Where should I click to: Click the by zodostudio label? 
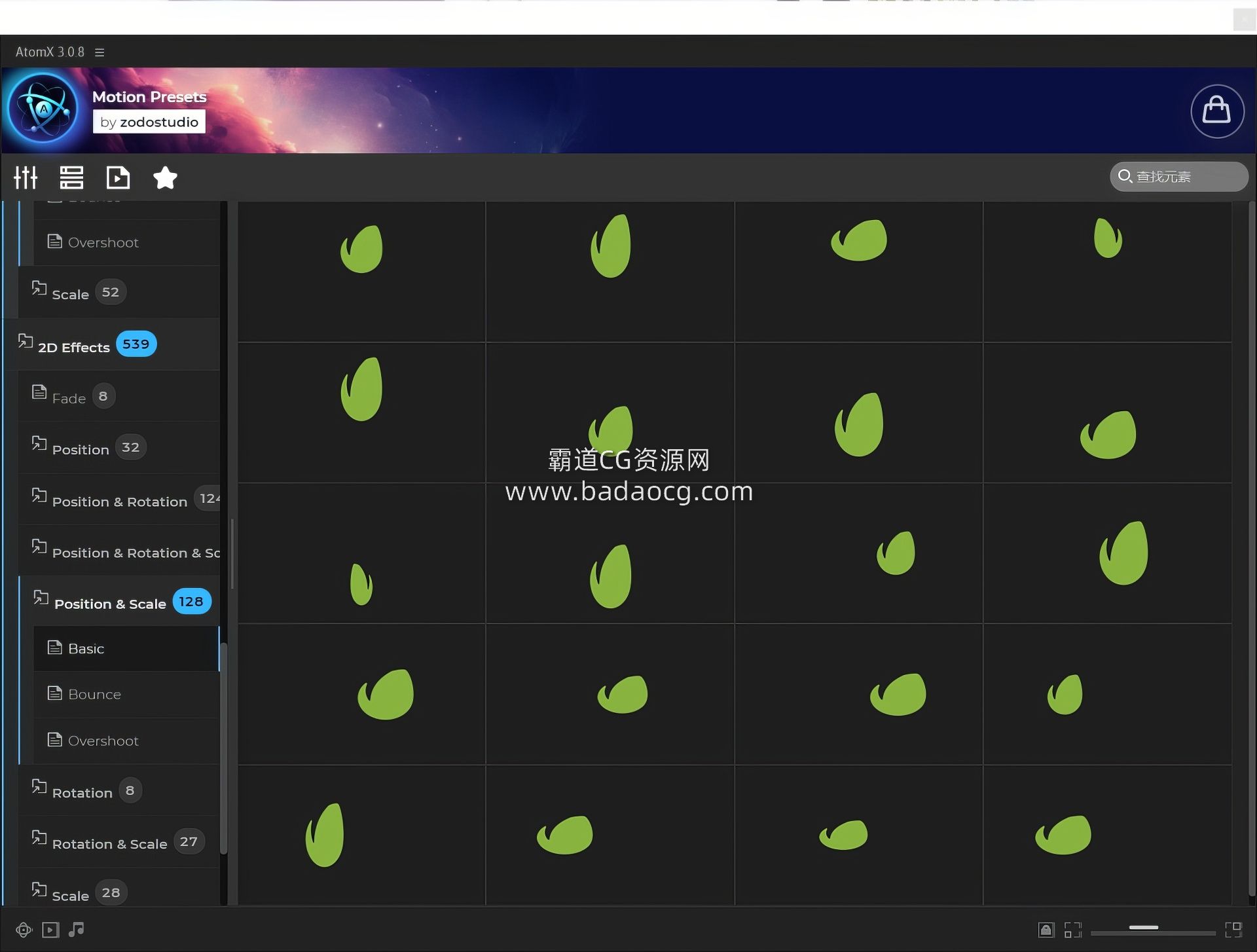point(149,122)
